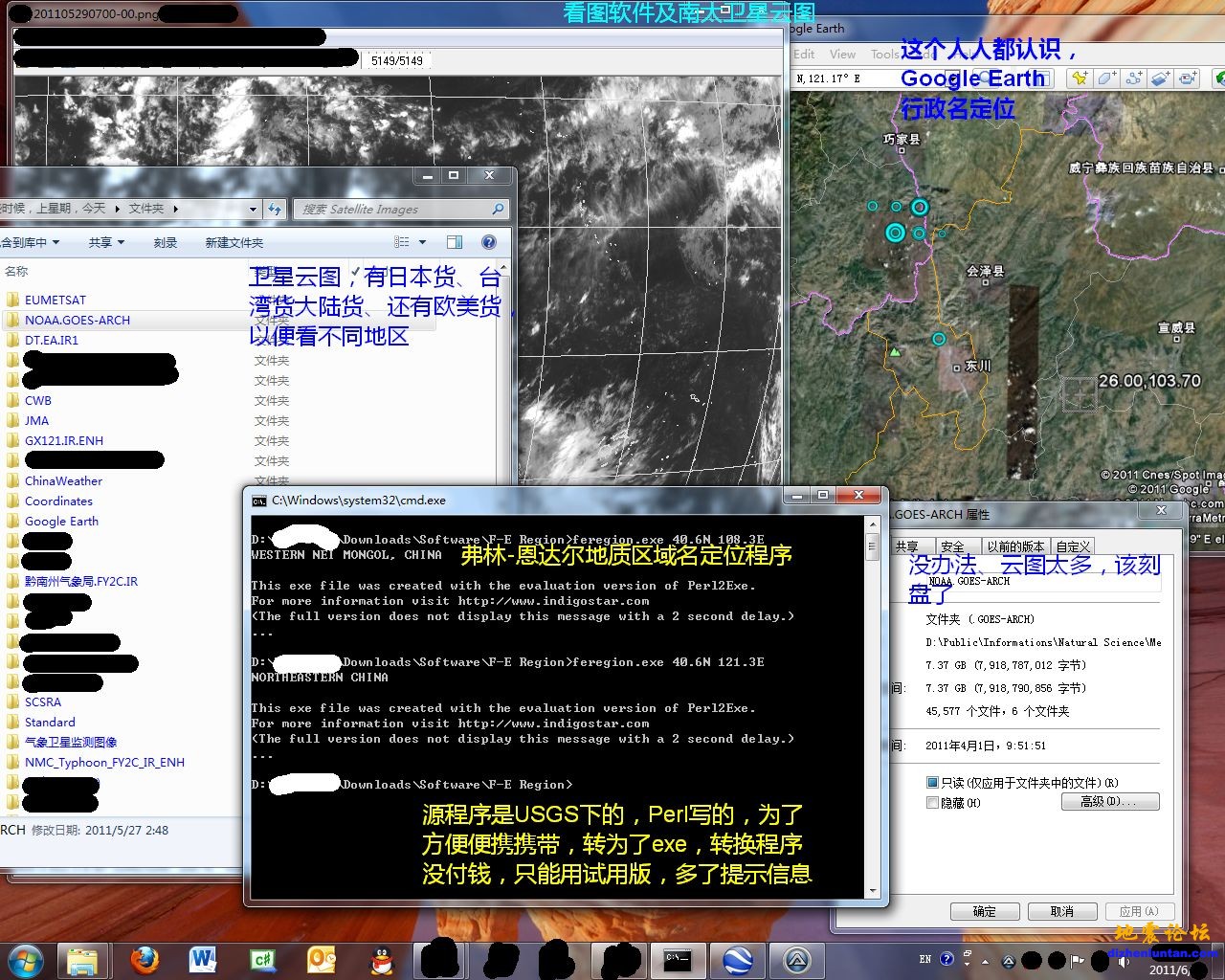The height and width of the screenshot is (980, 1225).
Task: Open the address bar history dropdown arrow
Action: click(253, 209)
